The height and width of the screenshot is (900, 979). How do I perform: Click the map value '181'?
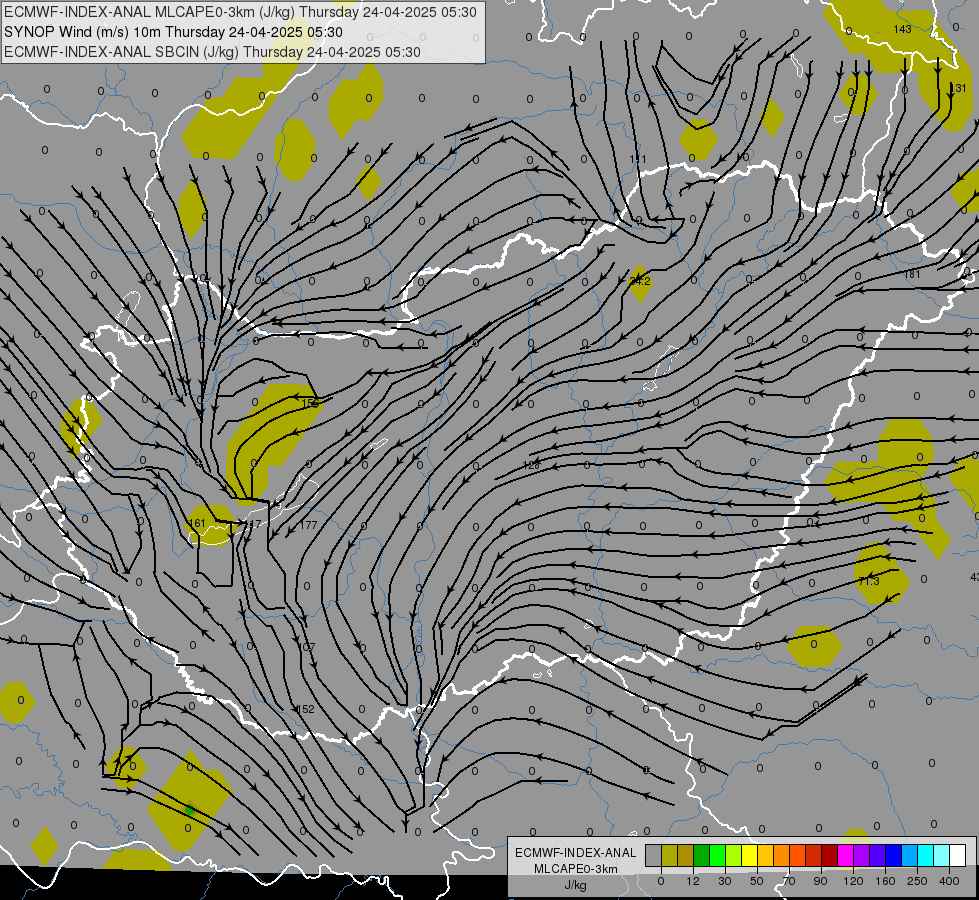pyautogui.click(x=912, y=274)
